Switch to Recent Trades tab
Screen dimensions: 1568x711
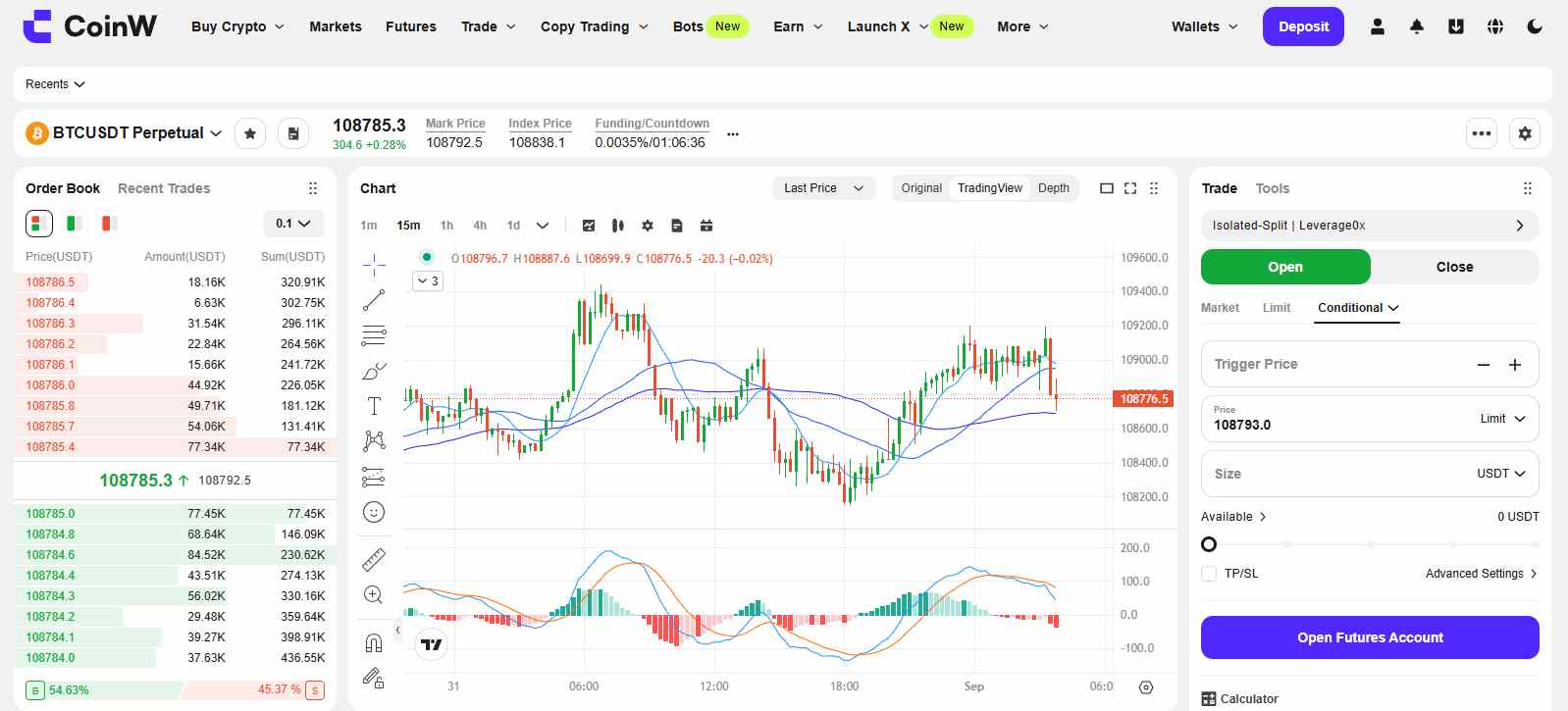pyautogui.click(x=164, y=188)
